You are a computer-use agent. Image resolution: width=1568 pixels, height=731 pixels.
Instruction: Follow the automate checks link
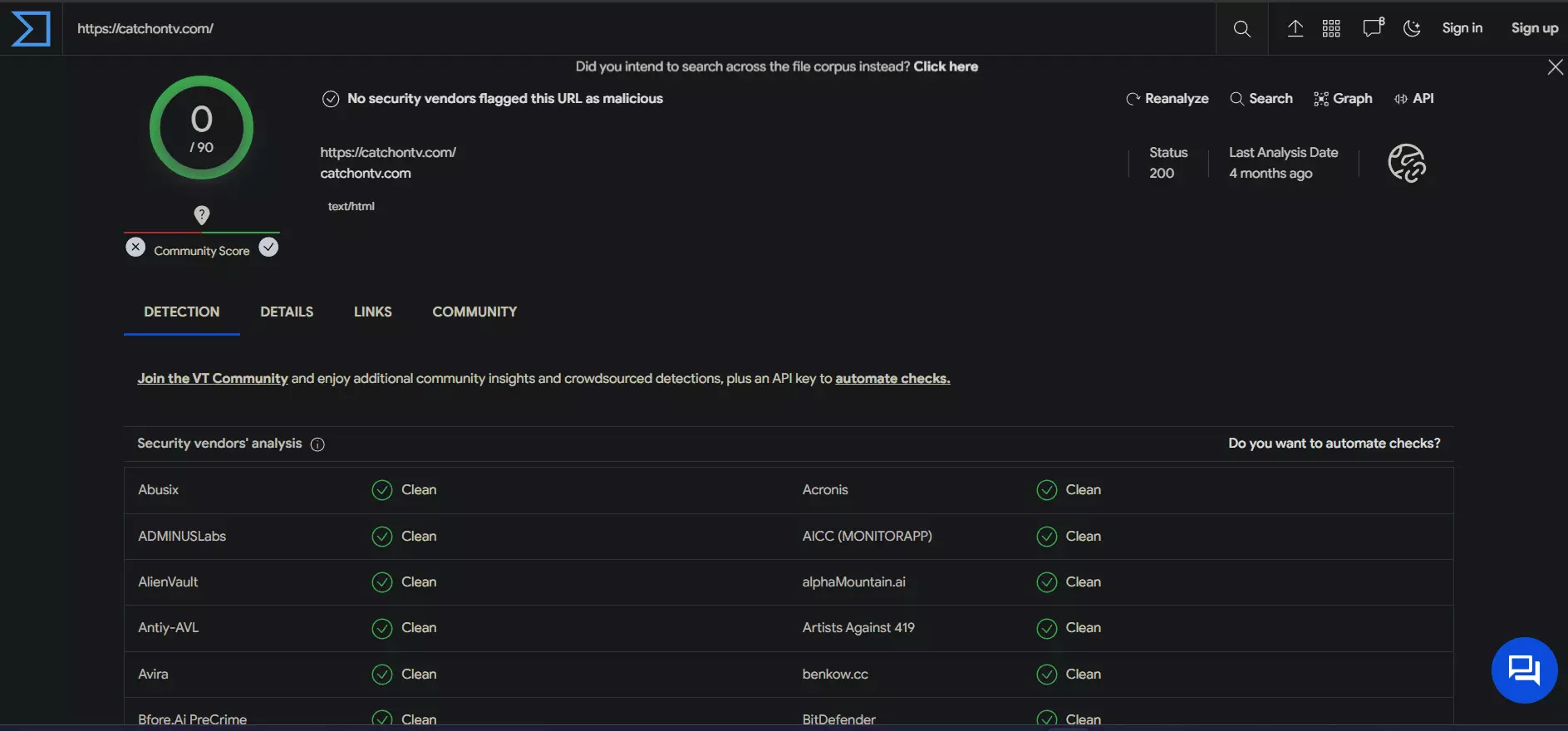pos(892,379)
